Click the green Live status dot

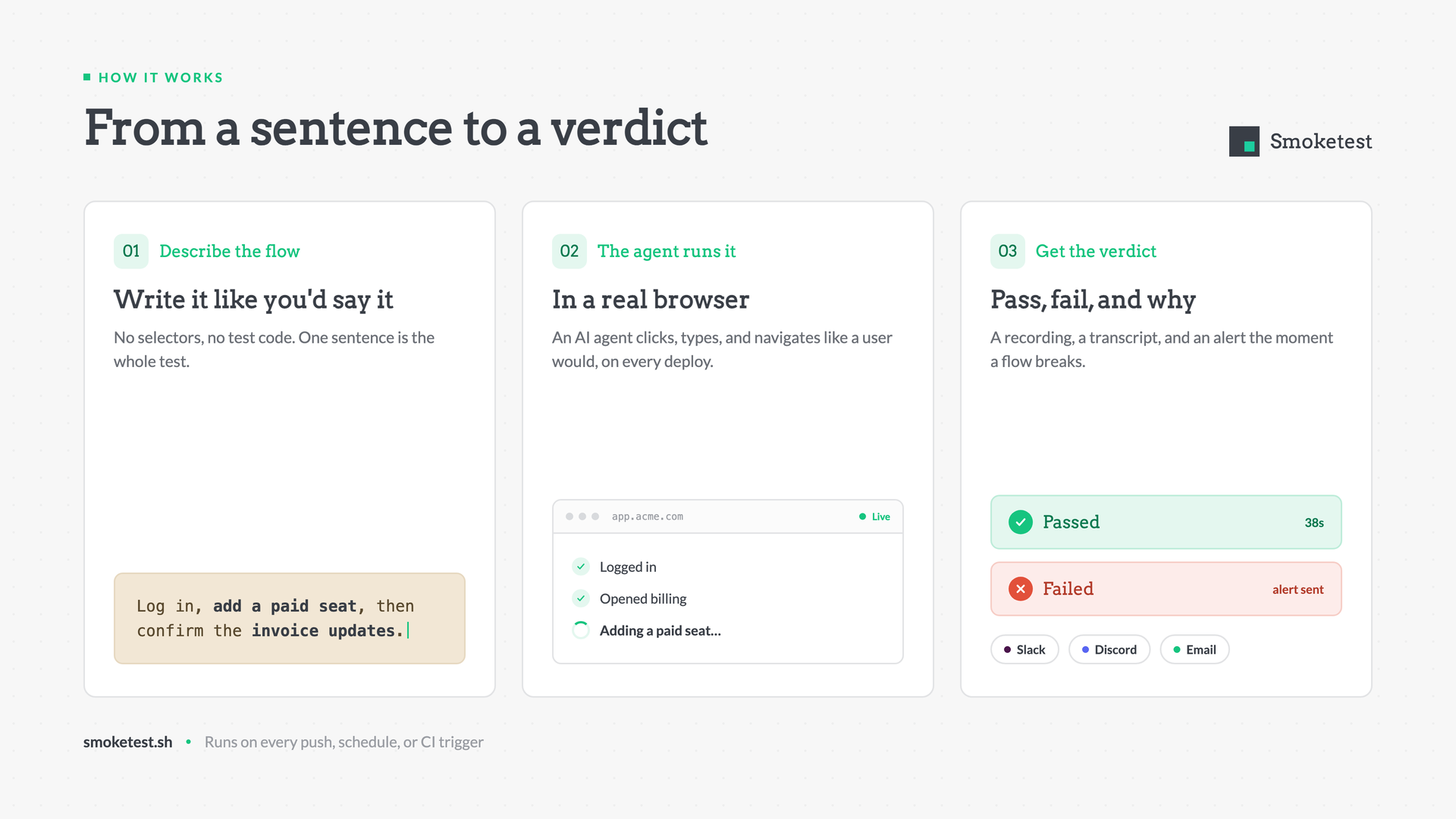[862, 516]
